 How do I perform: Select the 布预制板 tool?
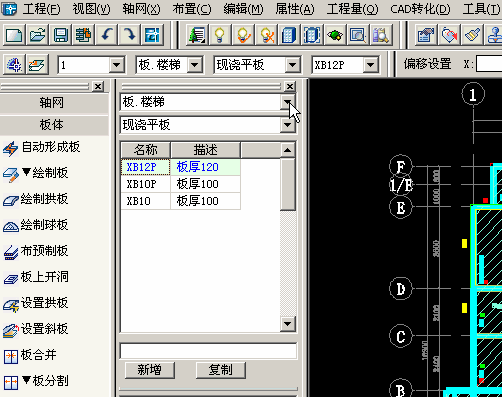click(x=36, y=251)
